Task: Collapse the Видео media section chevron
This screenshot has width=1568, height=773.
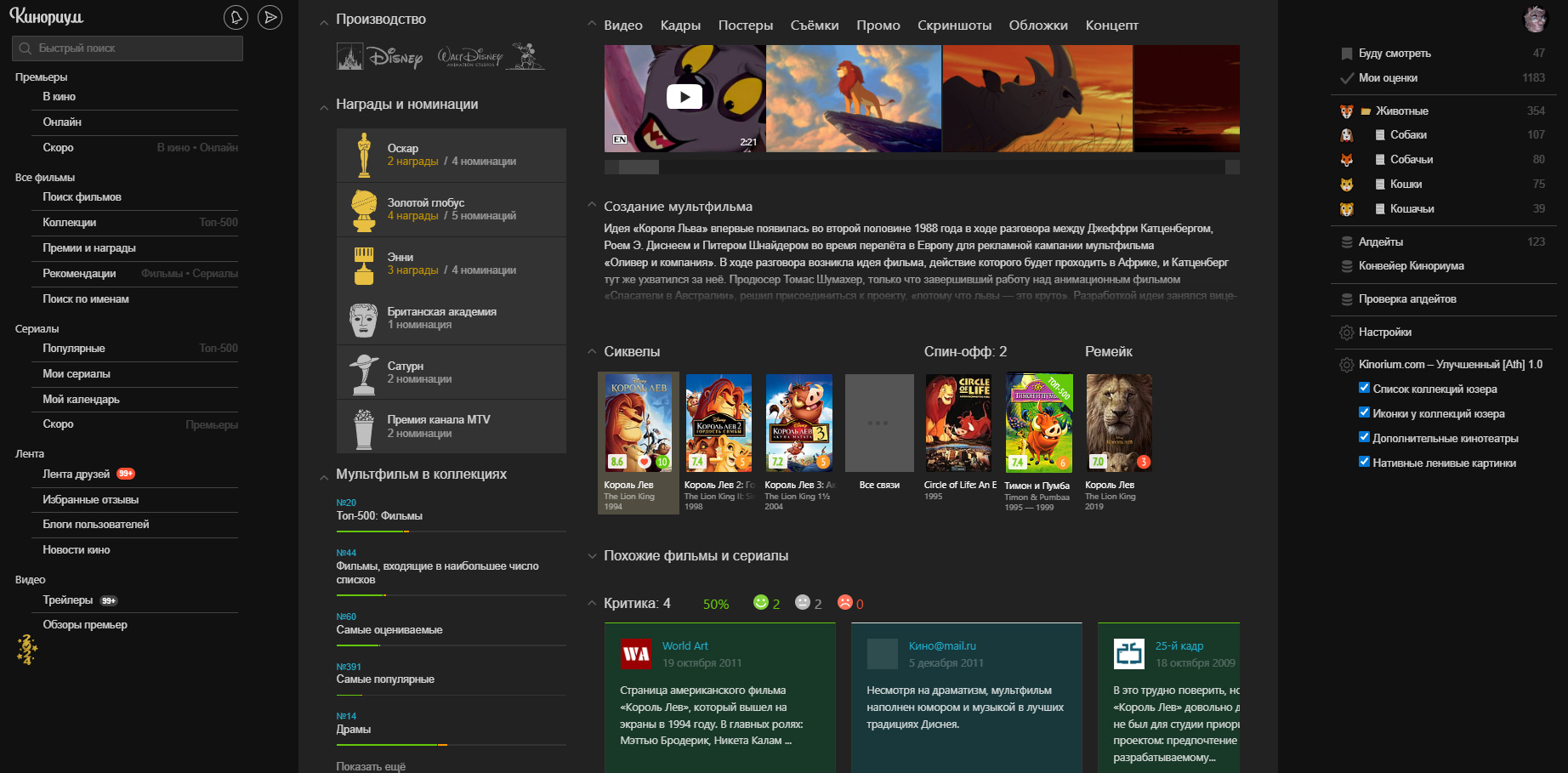Action: point(592,24)
